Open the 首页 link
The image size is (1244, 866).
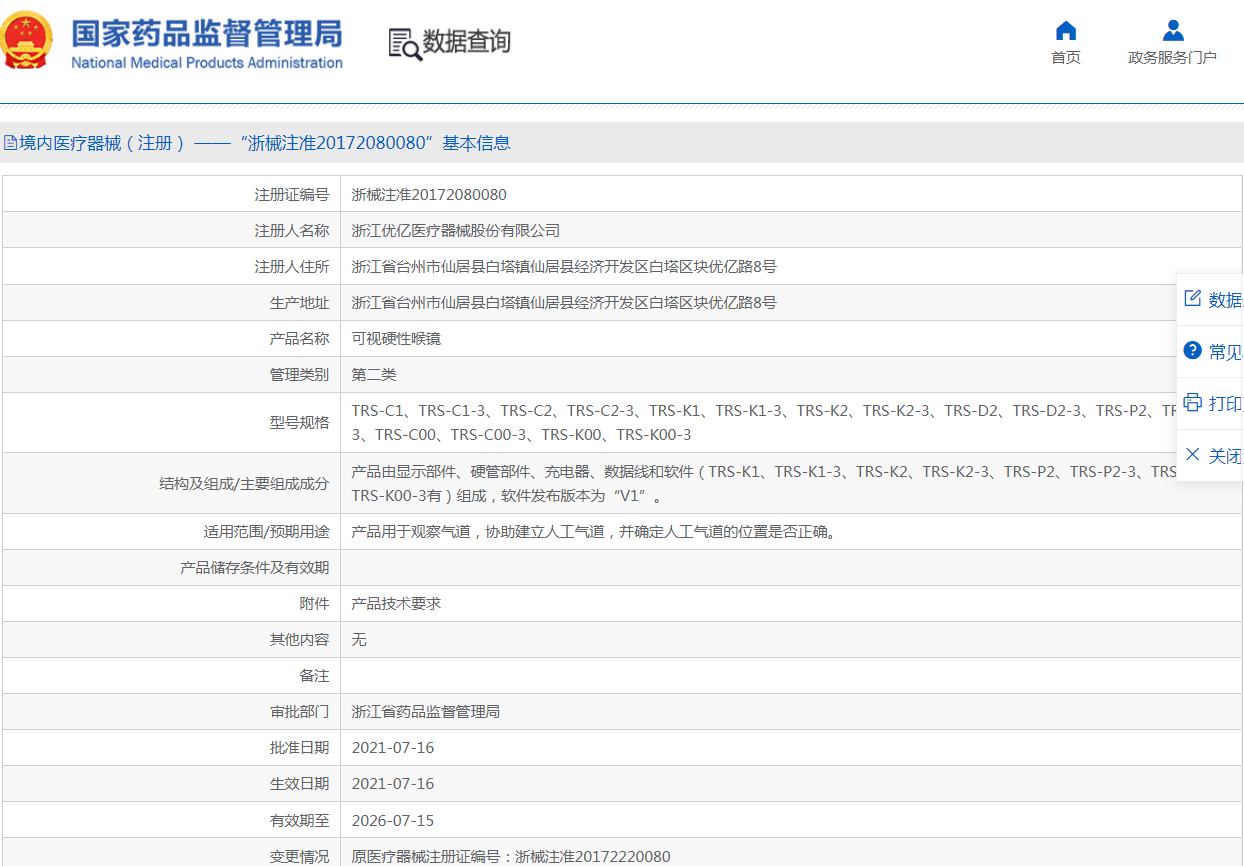point(1066,57)
